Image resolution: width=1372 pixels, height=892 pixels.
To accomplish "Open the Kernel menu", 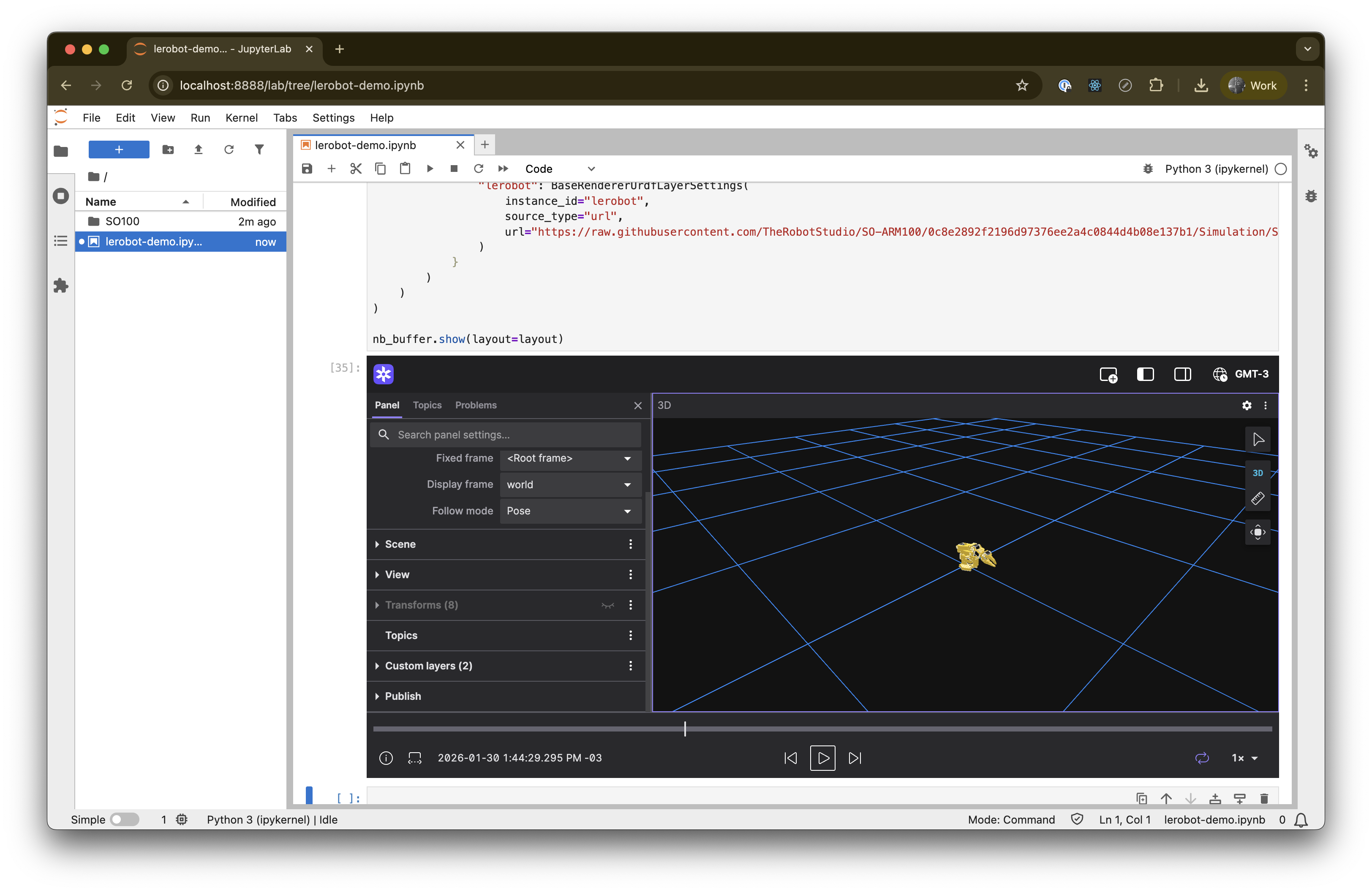I will tap(241, 117).
